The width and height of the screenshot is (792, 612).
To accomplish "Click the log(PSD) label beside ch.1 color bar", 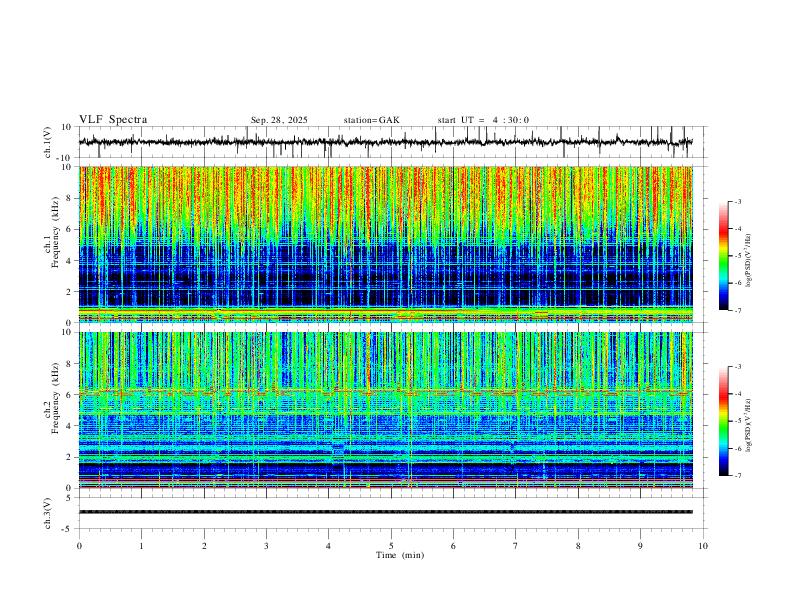I will click(748, 260).
